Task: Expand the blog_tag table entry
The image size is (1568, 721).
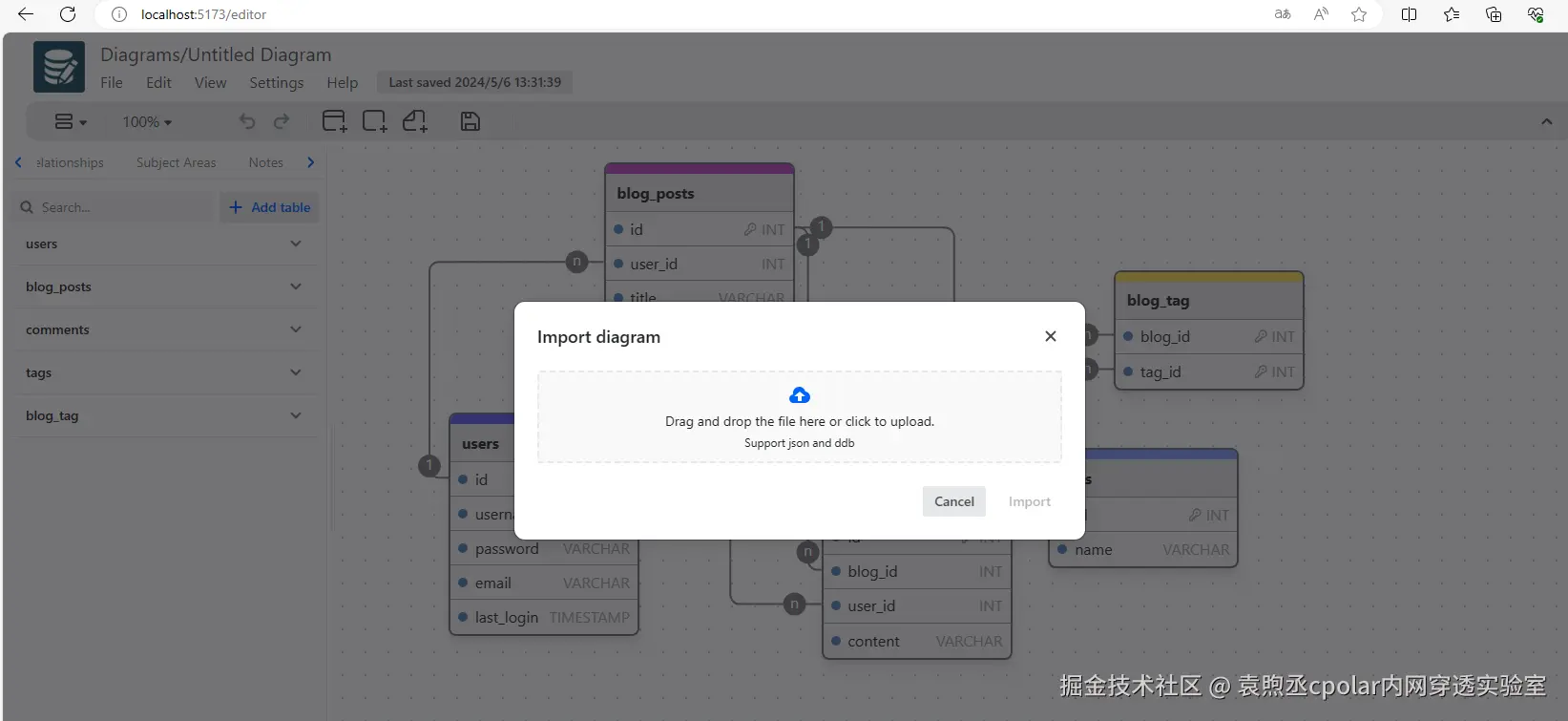Action: click(296, 415)
